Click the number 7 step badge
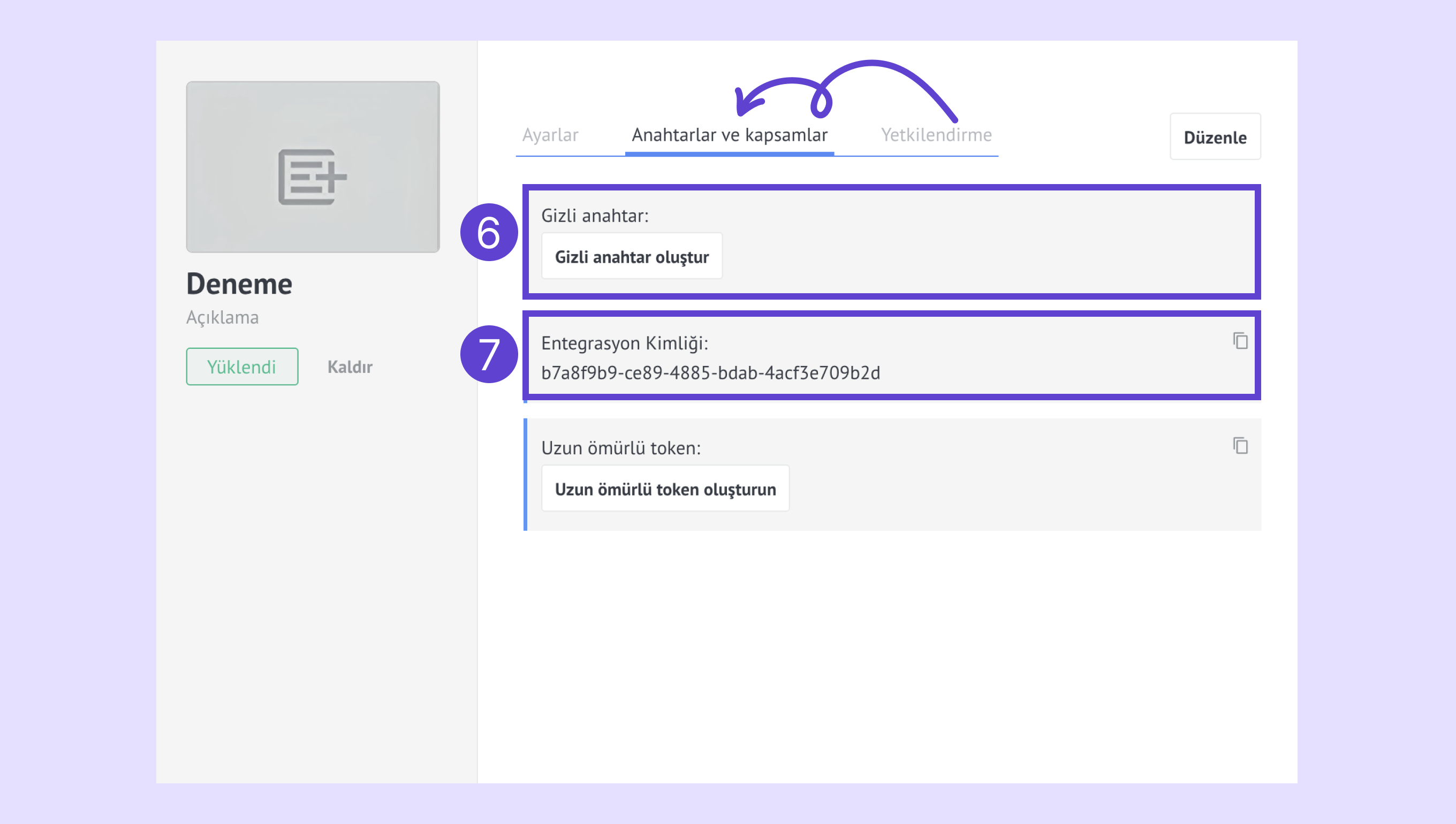The height and width of the screenshot is (824, 1456). [x=489, y=354]
